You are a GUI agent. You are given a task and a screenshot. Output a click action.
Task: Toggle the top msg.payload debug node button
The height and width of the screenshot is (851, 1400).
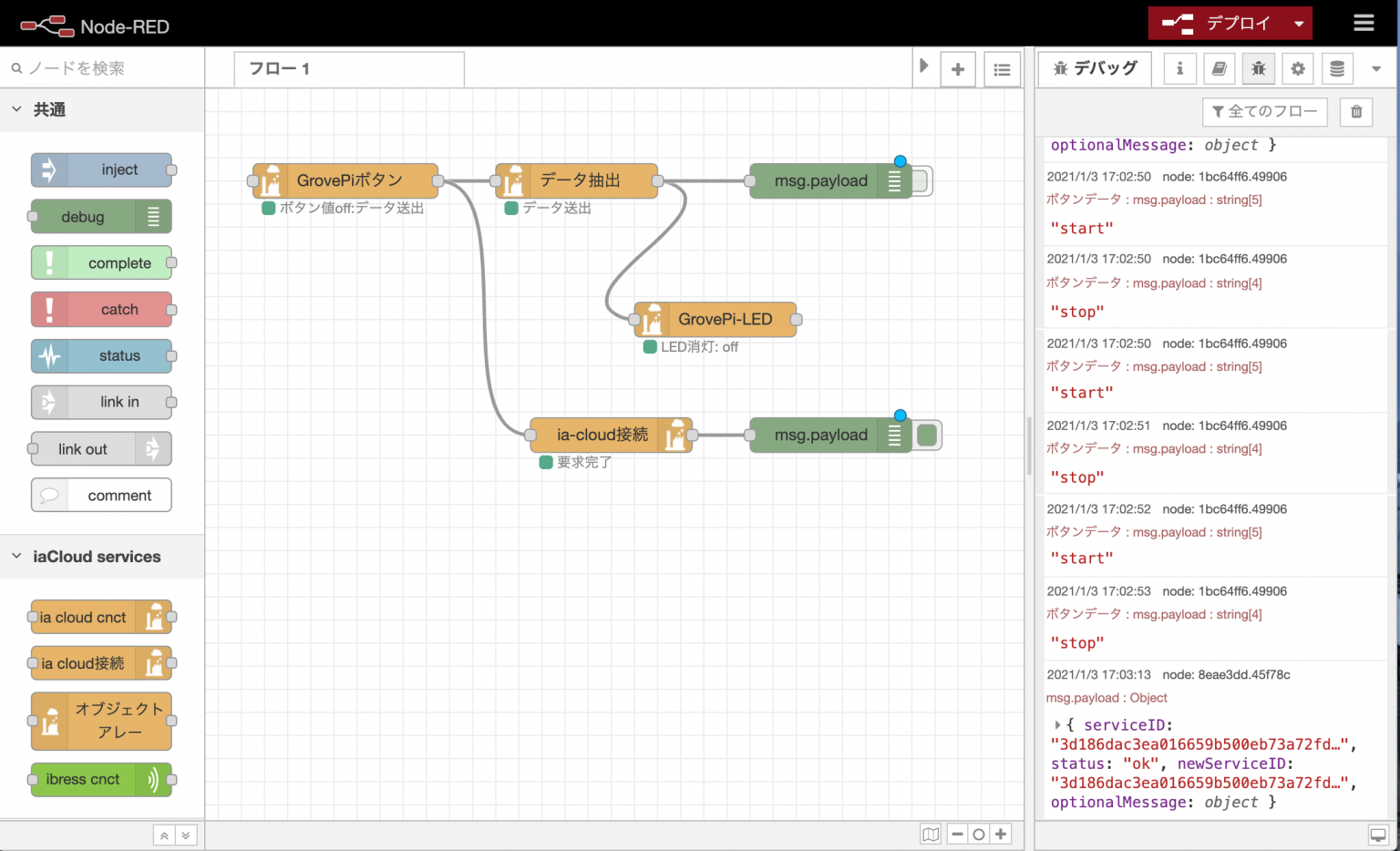click(x=921, y=180)
